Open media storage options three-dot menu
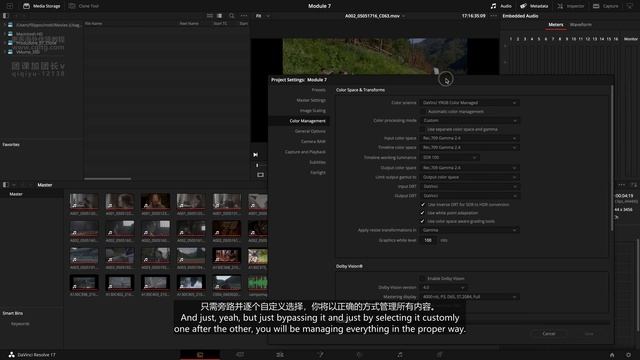 pos(244,16)
